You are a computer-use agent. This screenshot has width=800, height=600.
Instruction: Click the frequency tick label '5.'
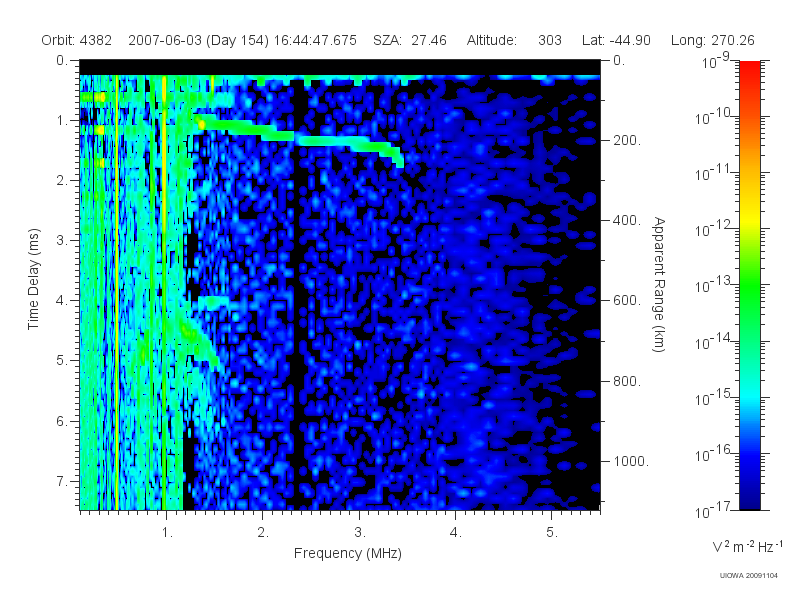[x=552, y=533]
